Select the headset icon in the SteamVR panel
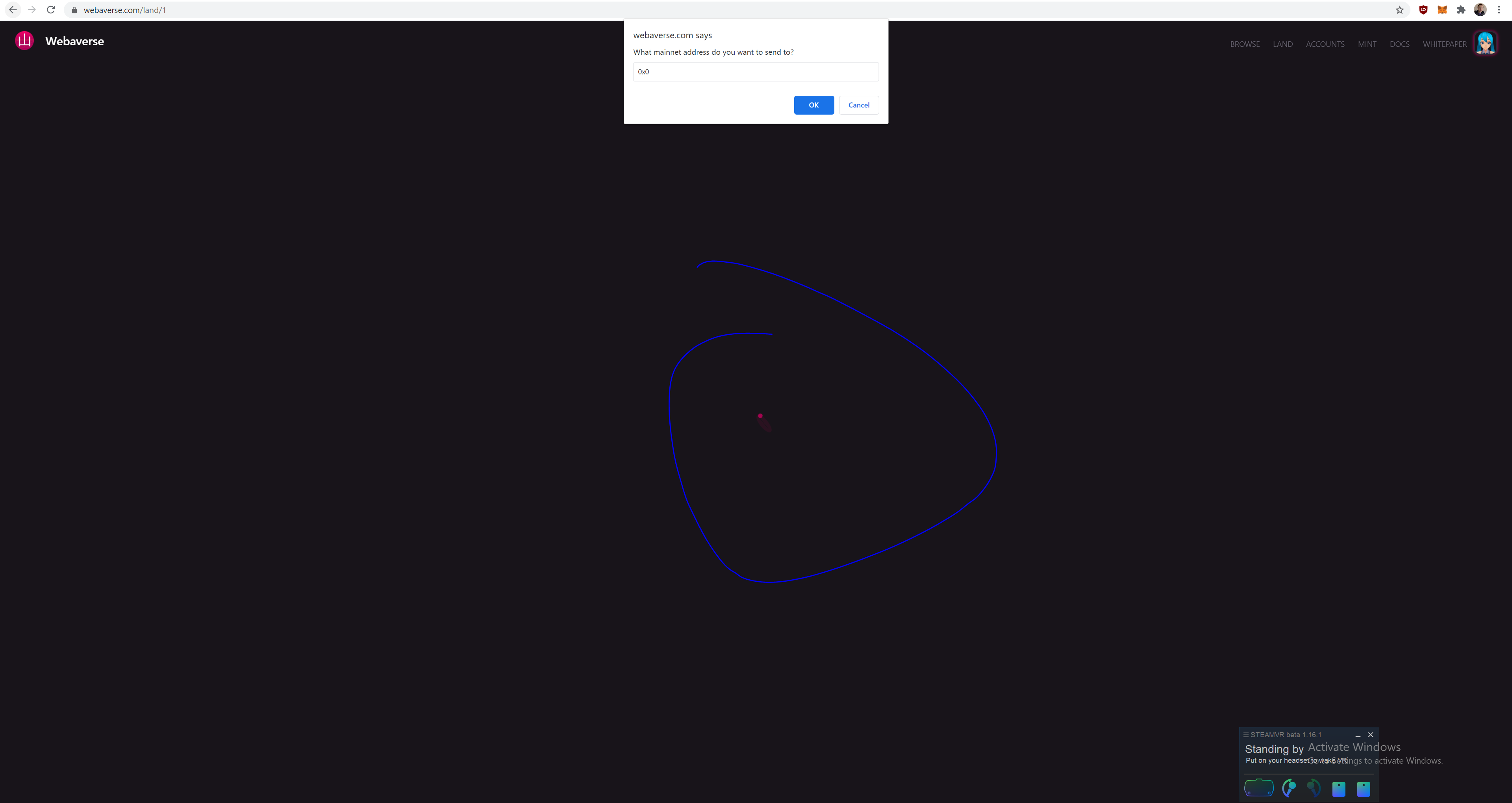The image size is (1512, 803). pyautogui.click(x=1259, y=788)
